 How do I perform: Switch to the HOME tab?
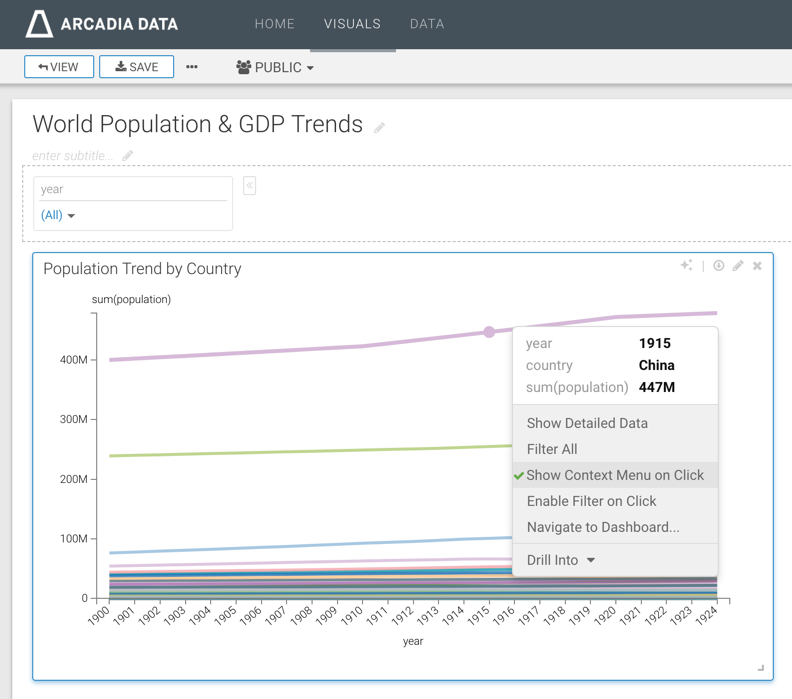(x=274, y=24)
